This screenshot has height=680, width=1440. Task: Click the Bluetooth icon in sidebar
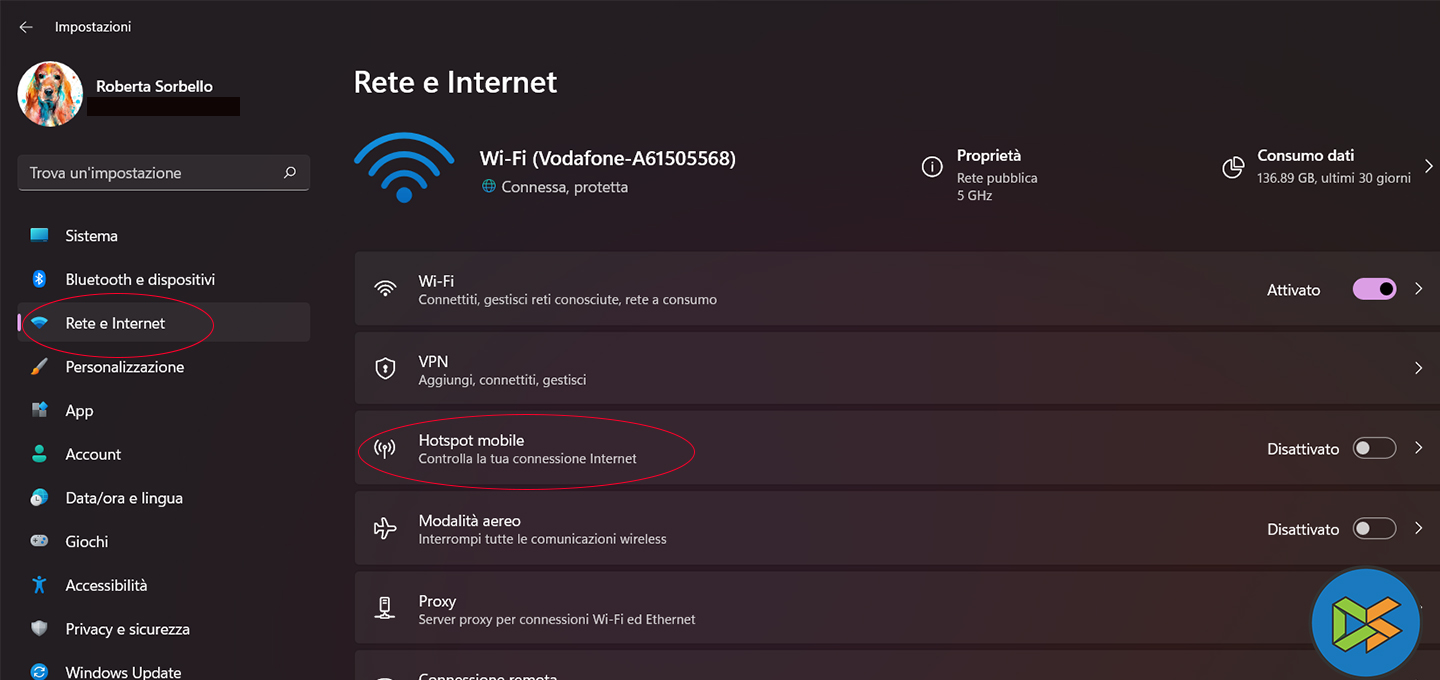(x=40, y=279)
